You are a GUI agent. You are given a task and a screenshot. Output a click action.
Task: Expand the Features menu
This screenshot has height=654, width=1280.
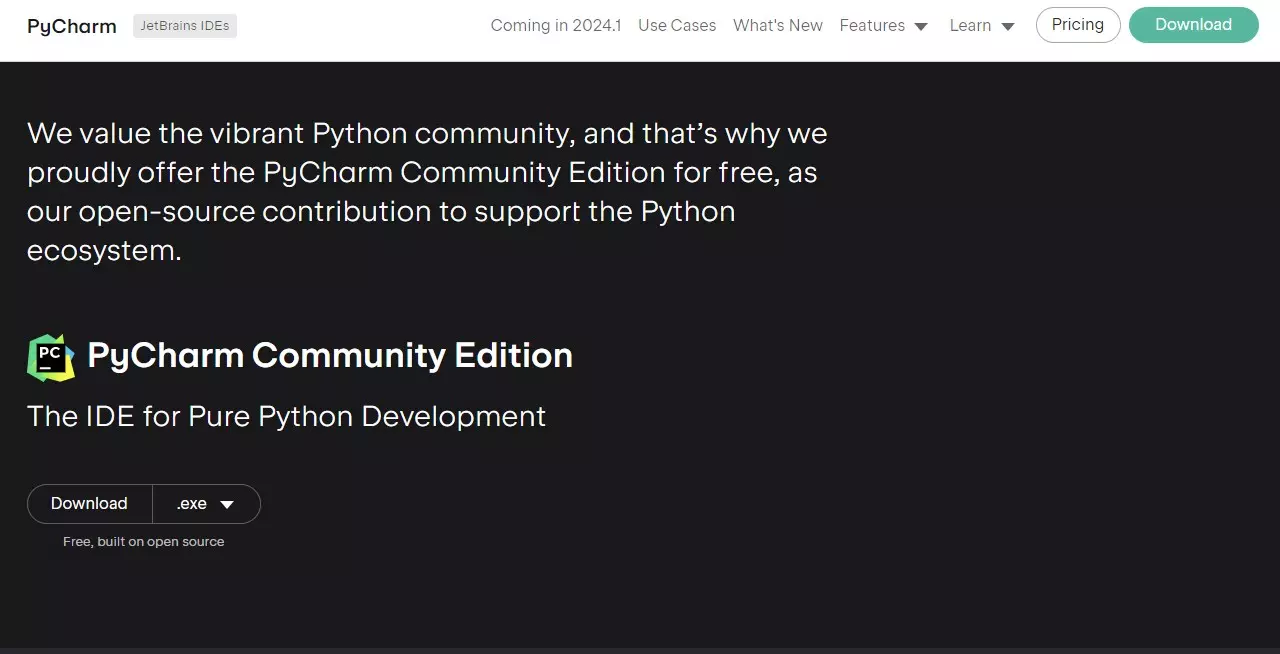[884, 26]
